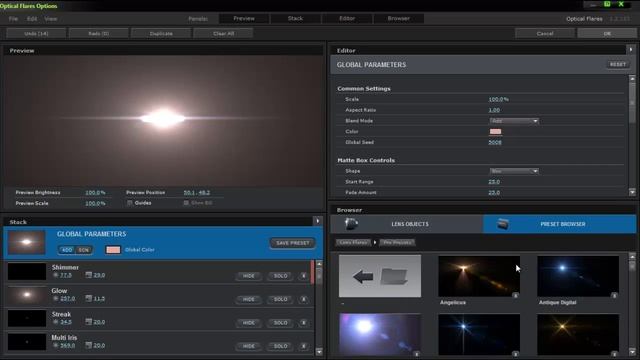Screen dimensions: 640x360
Task: Toggle the Editor panel tab
Action: 347,18
